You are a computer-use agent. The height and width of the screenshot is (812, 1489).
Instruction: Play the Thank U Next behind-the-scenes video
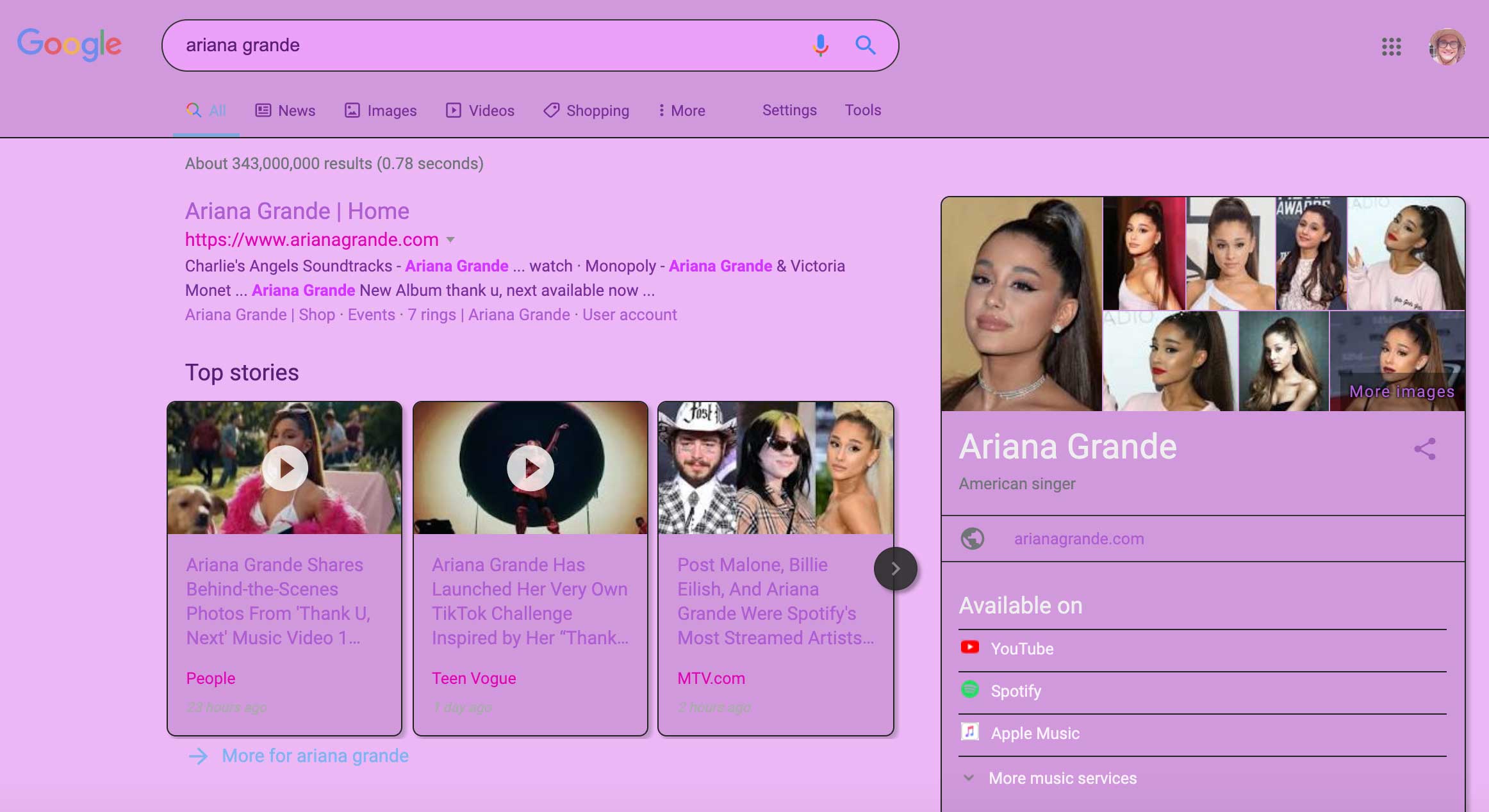click(x=284, y=468)
